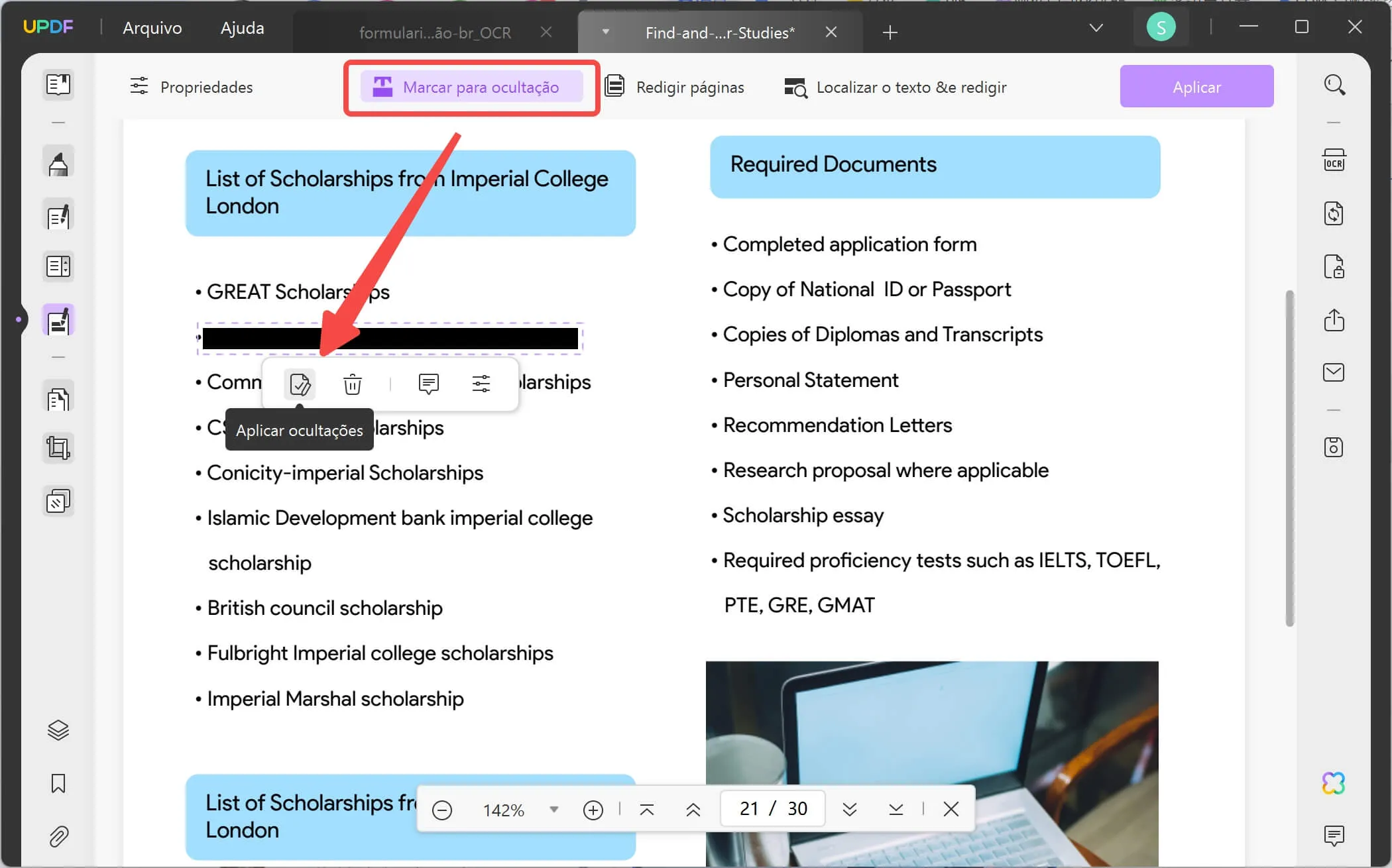Add a note to the redaction mark

pos(429,384)
